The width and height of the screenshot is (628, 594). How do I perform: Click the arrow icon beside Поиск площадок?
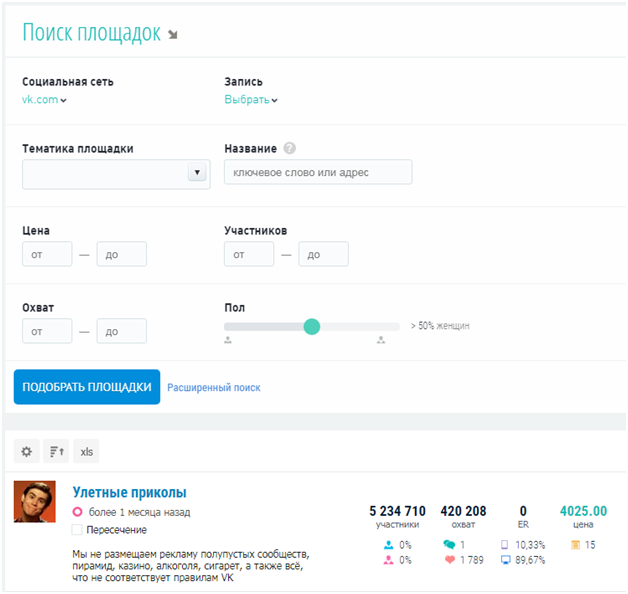(x=173, y=35)
